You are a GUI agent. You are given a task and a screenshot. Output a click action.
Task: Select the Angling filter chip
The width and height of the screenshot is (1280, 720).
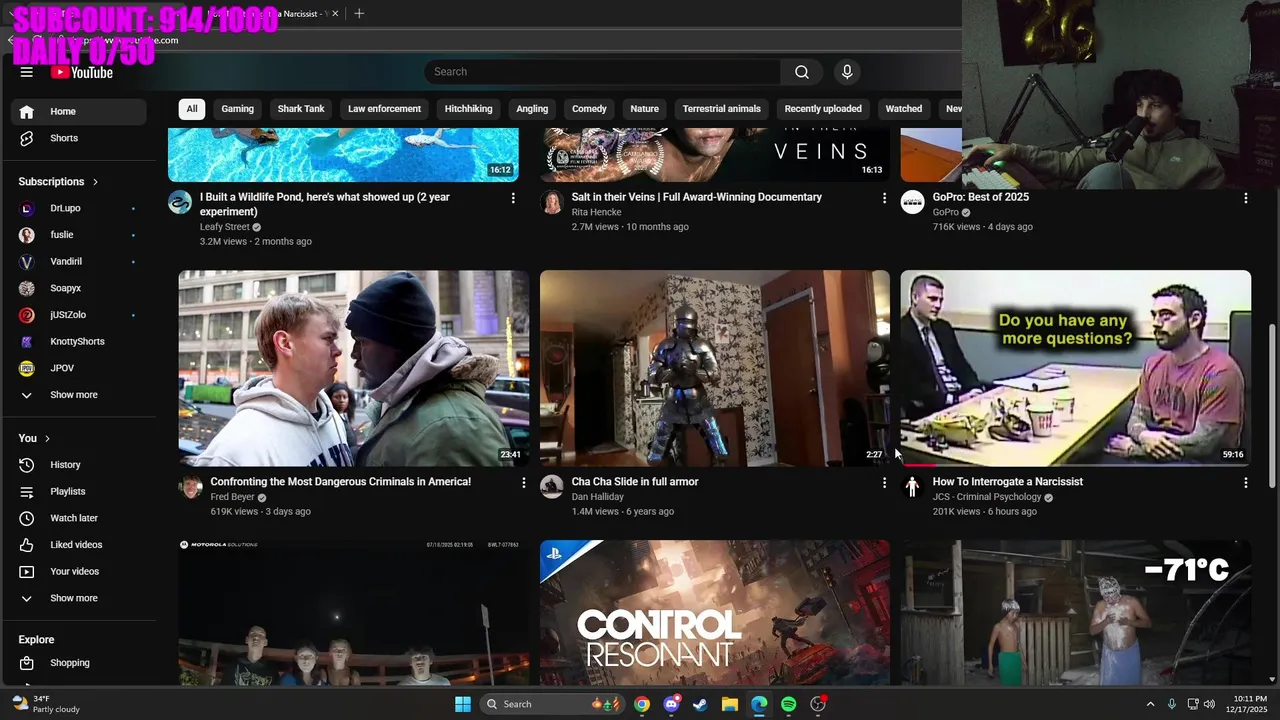click(532, 109)
